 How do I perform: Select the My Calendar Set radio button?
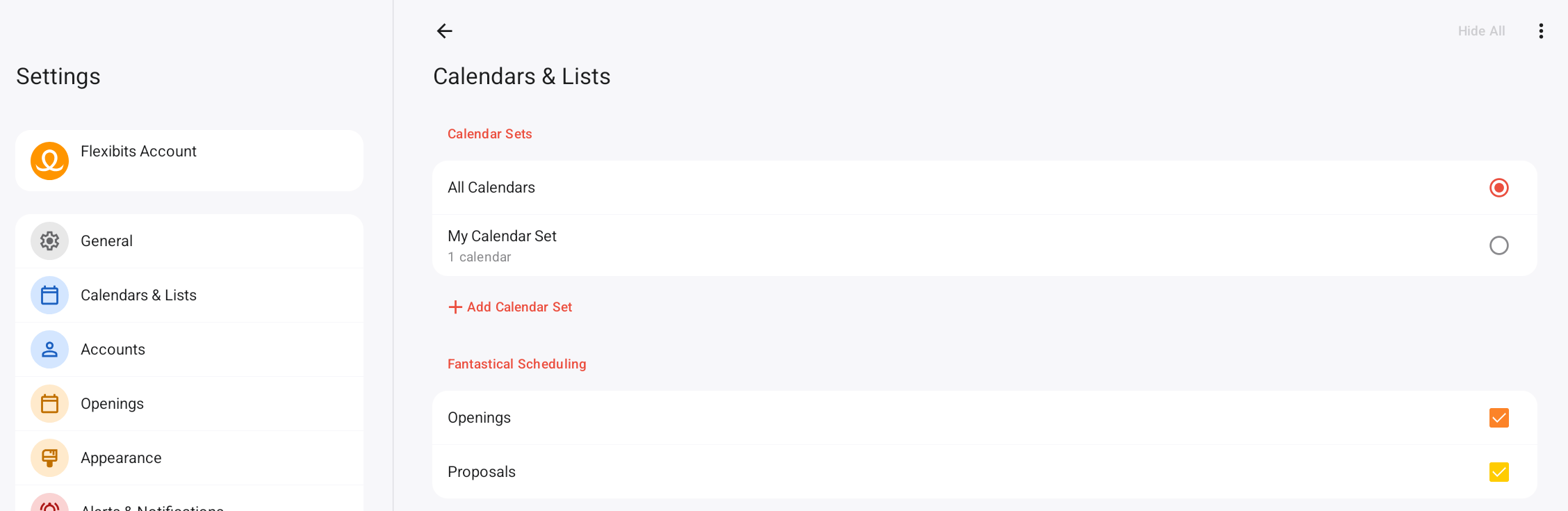click(1498, 245)
